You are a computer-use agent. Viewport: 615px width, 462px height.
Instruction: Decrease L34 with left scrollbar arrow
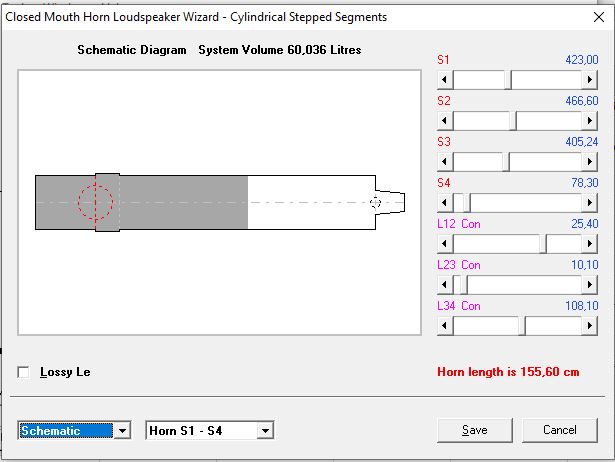(445, 326)
